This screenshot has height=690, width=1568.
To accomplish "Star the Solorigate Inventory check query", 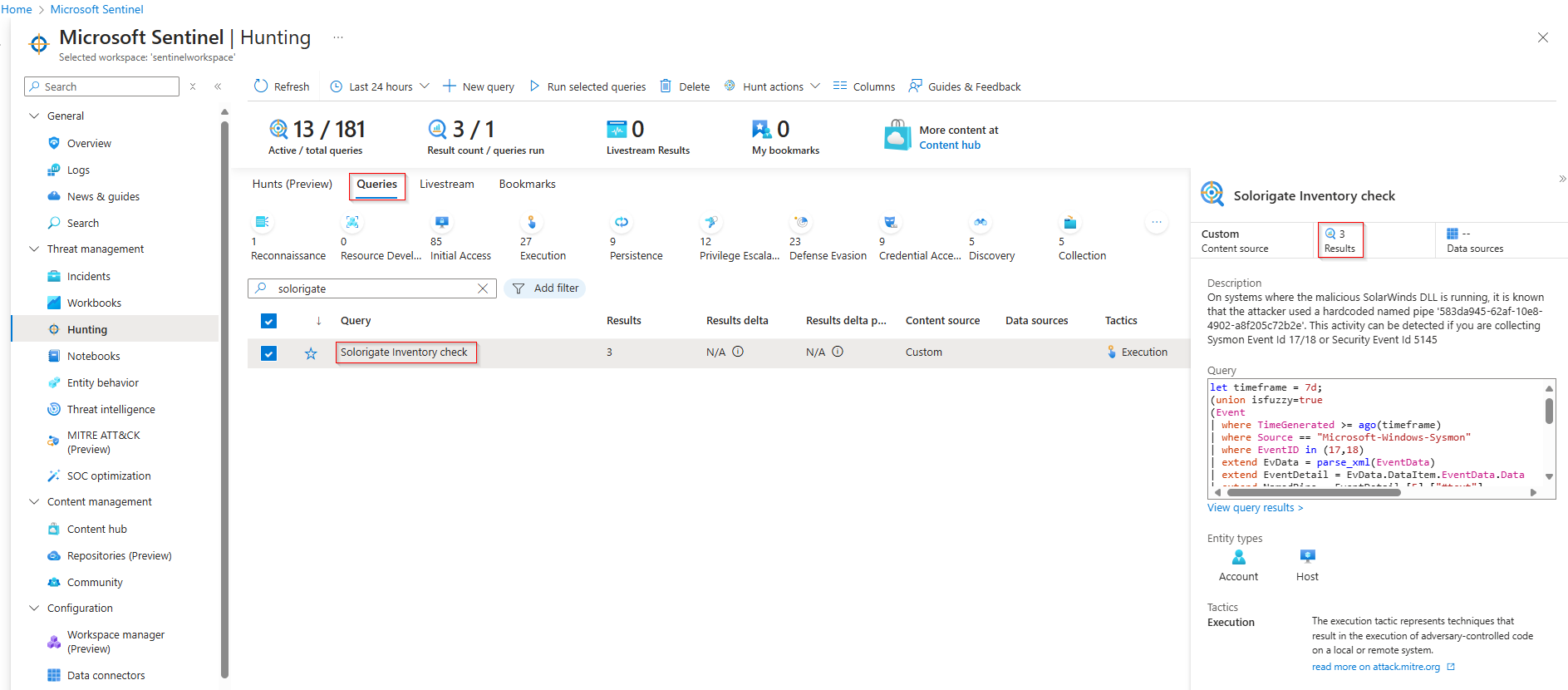I will (x=311, y=353).
